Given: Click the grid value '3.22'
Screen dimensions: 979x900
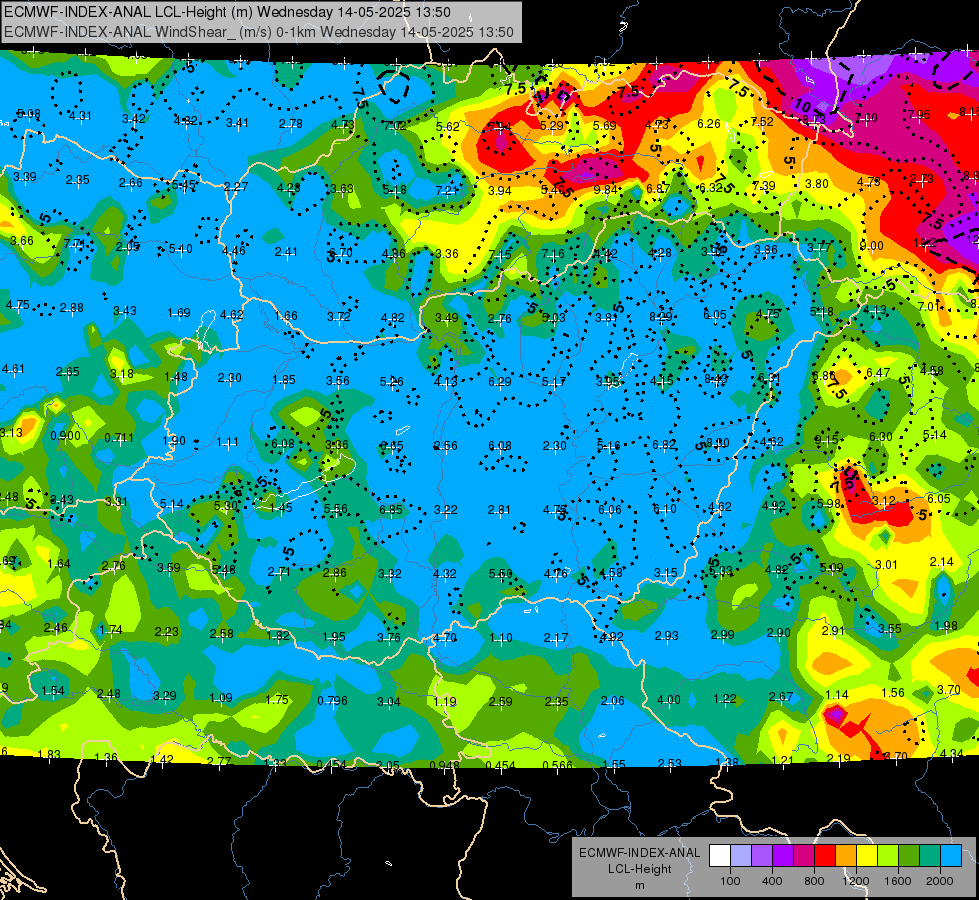Looking at the screenshot, I should 445,510.
